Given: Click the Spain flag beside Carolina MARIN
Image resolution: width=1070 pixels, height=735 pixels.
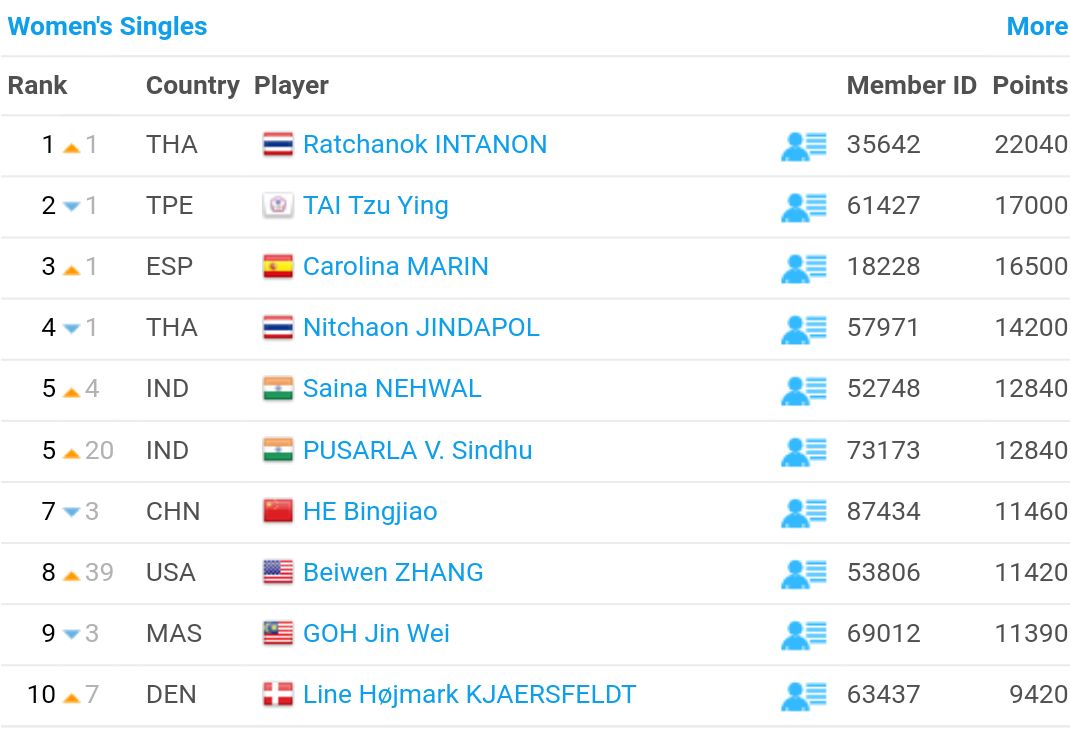Looking at the screenshot, I should (278, 267).
